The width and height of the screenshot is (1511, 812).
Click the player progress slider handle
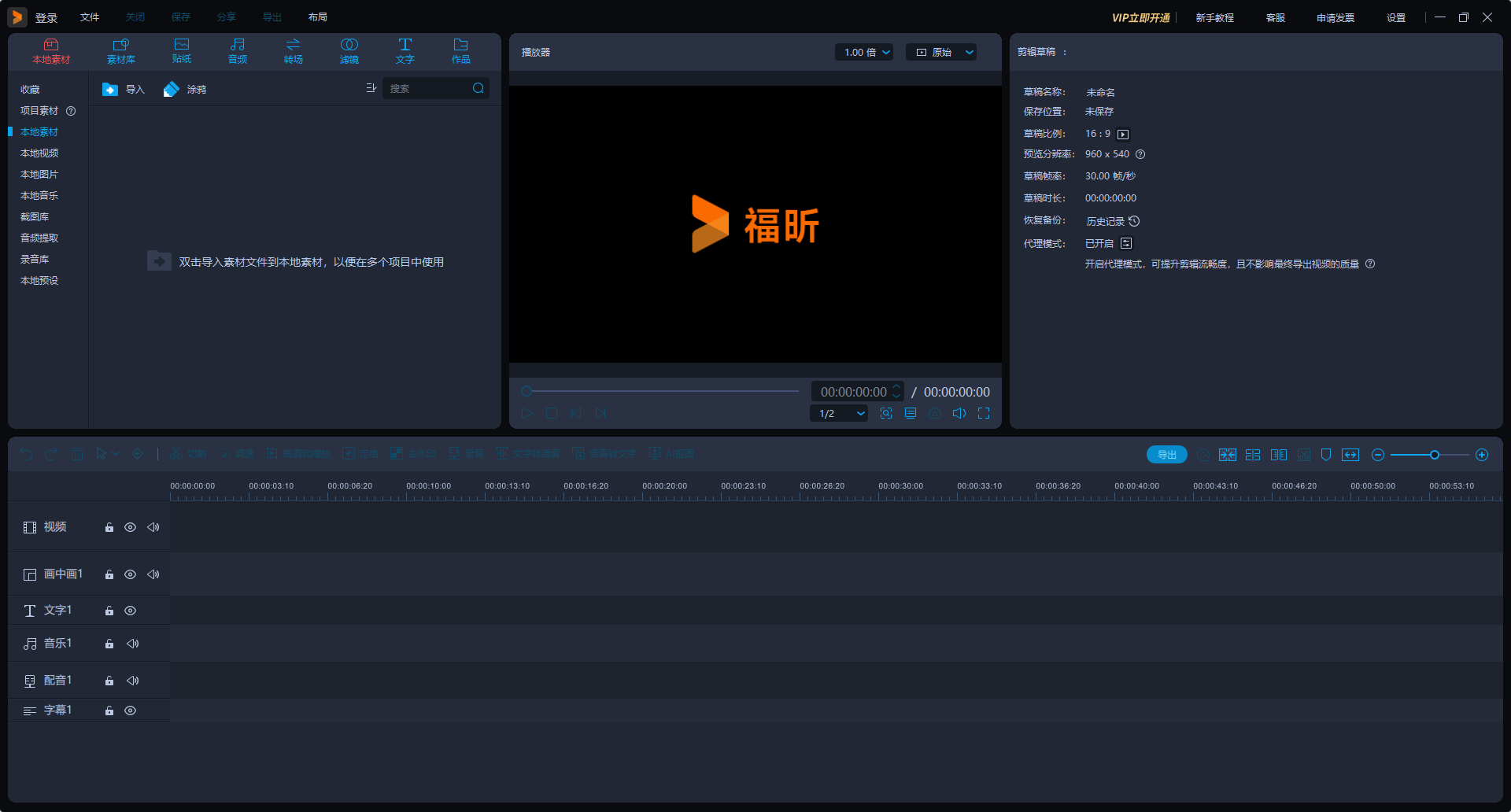click(x=526, y=391)
